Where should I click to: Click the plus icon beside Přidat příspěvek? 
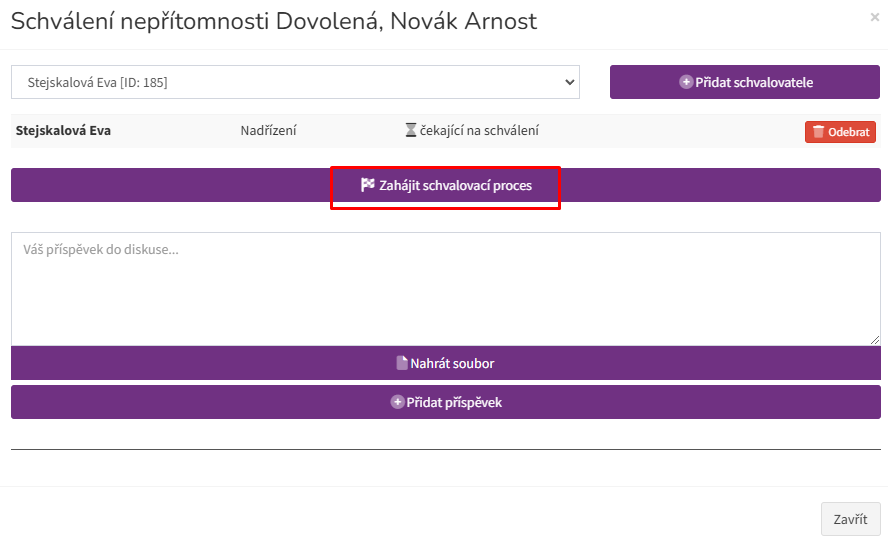[x=398, y=402]
